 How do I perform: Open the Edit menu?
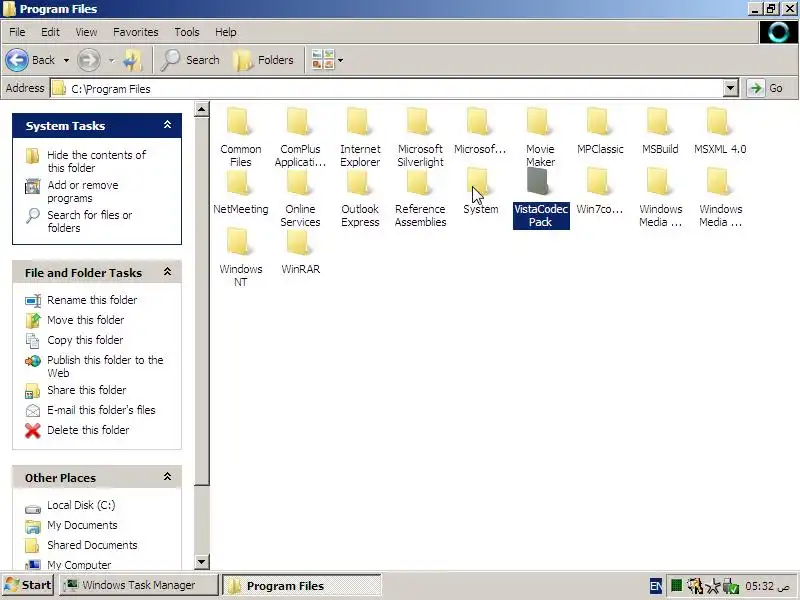tap(50, 32)
